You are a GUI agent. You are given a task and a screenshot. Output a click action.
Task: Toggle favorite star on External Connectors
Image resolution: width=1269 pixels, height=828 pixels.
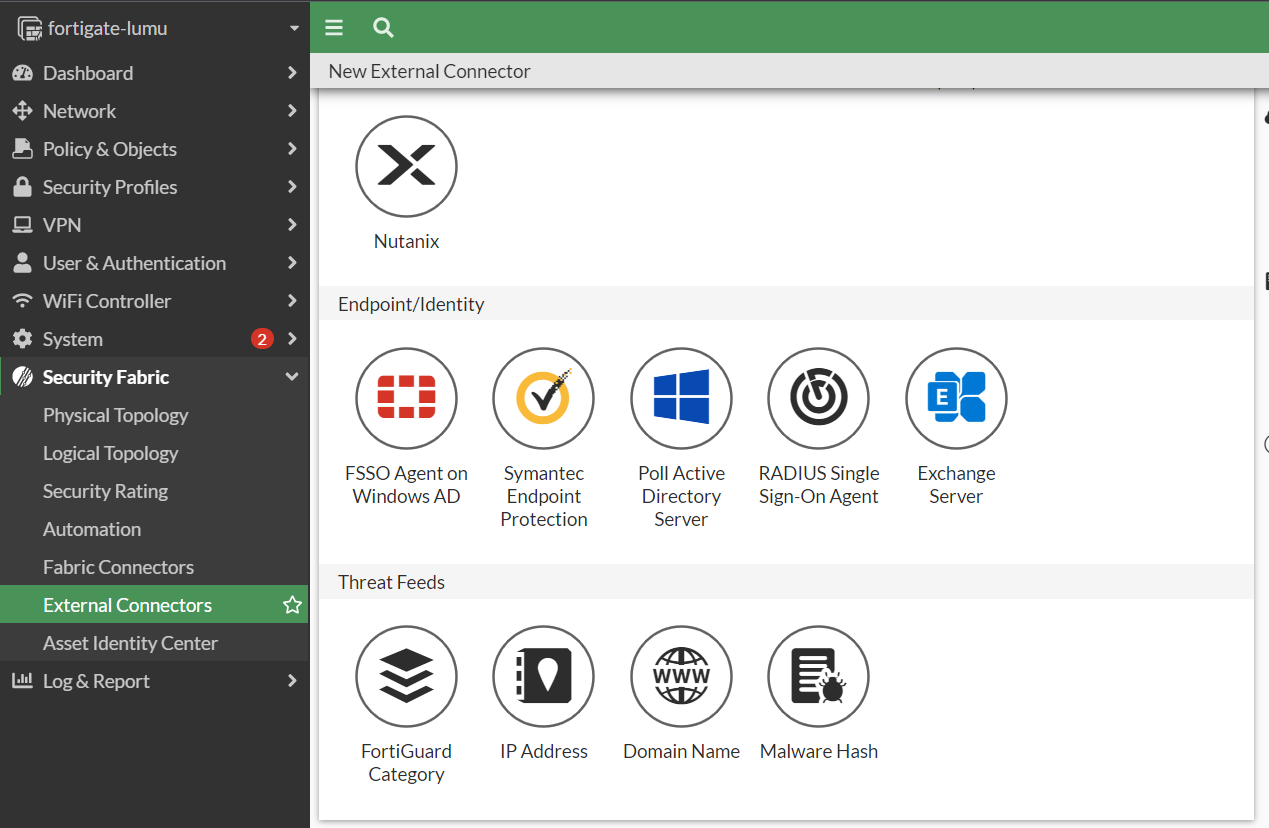(x=292, y=605)
